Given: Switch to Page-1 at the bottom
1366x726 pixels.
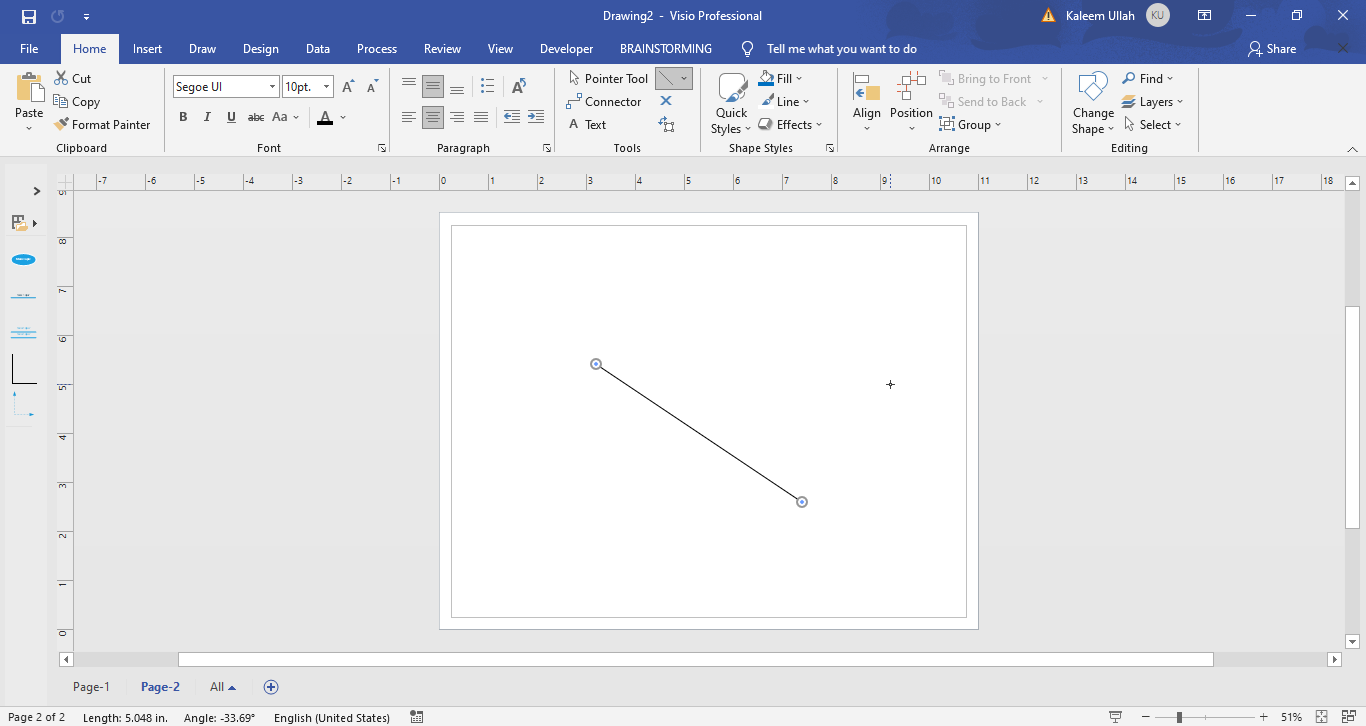Looking at the screenshot, I should (x=91, y=687).
